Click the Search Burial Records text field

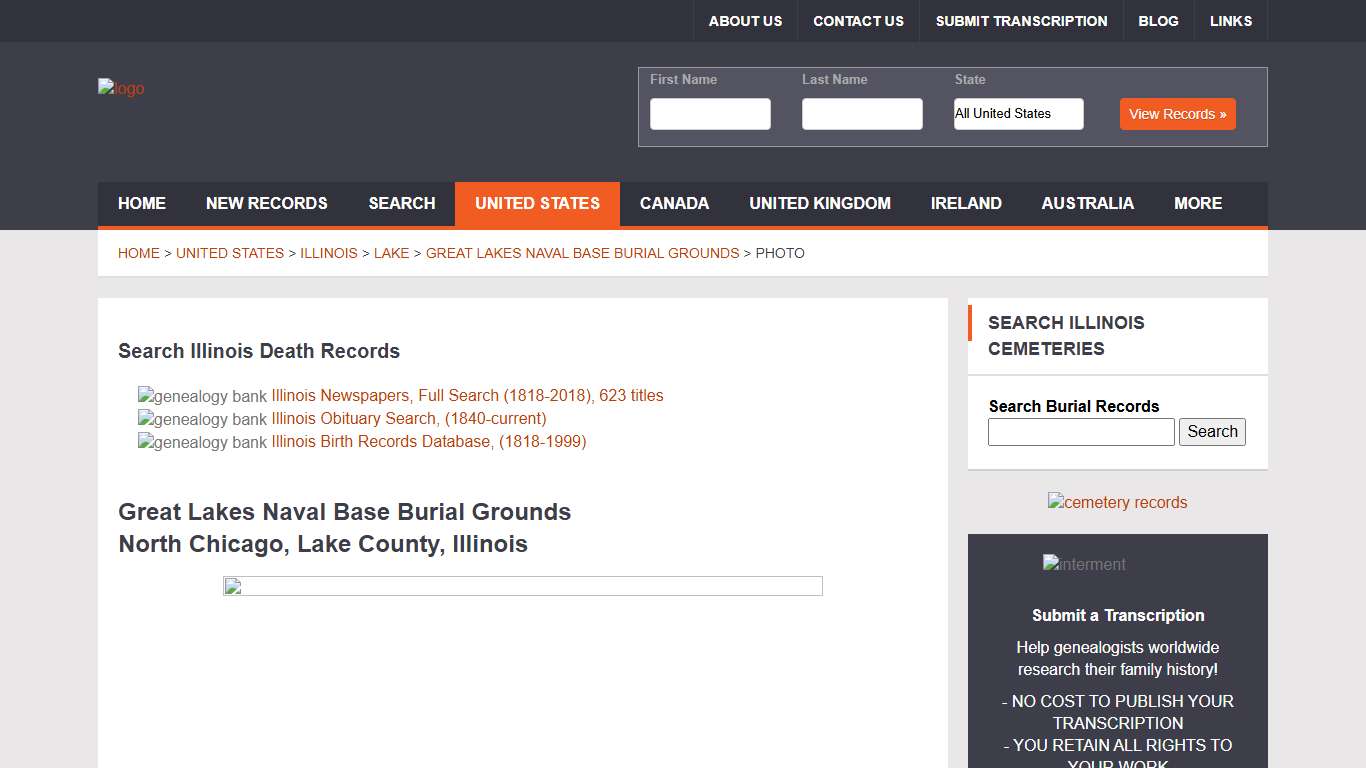[1080, 432]
